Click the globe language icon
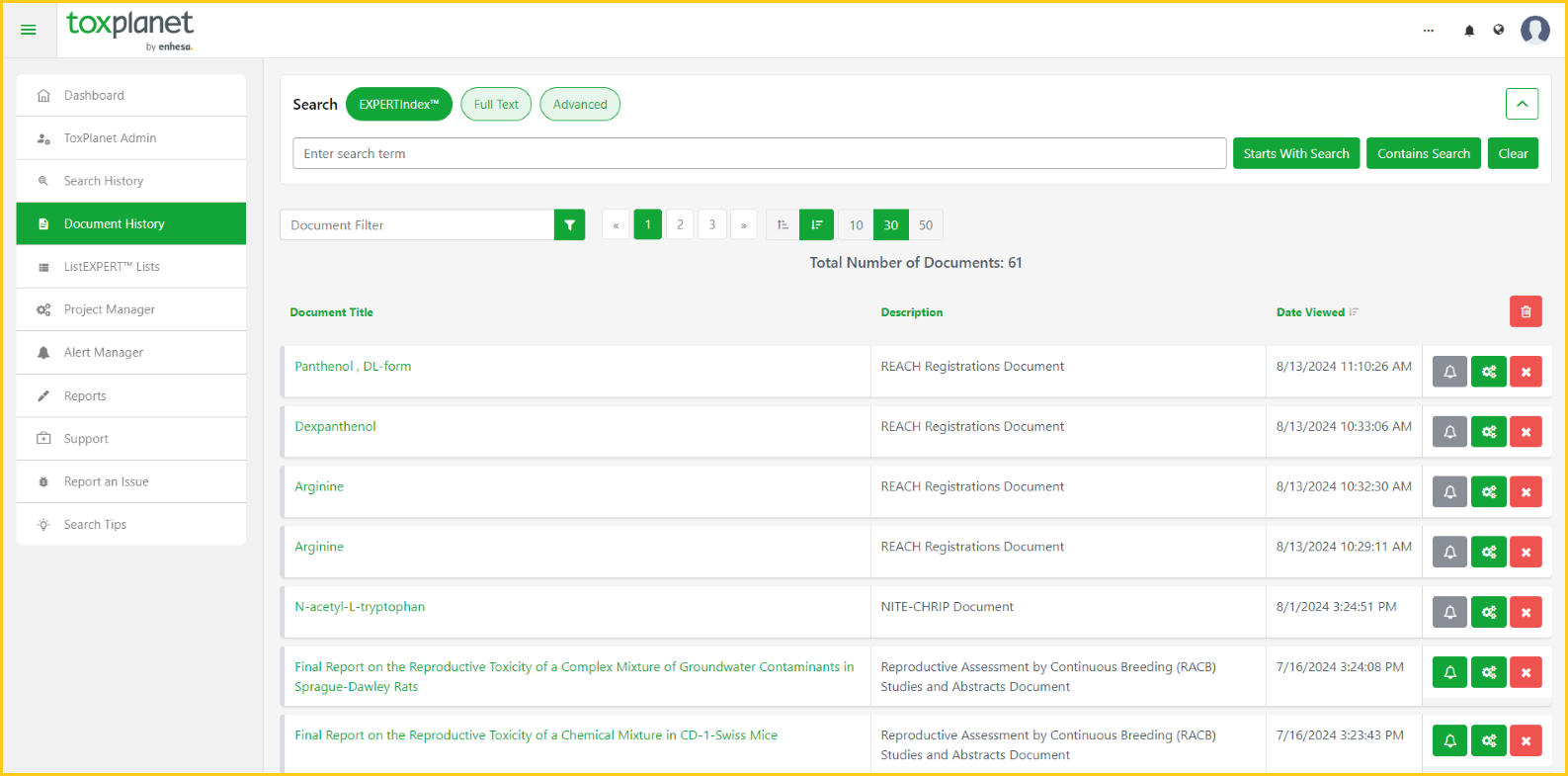Screen dimensions: 1568x776 click(1499, 30)
